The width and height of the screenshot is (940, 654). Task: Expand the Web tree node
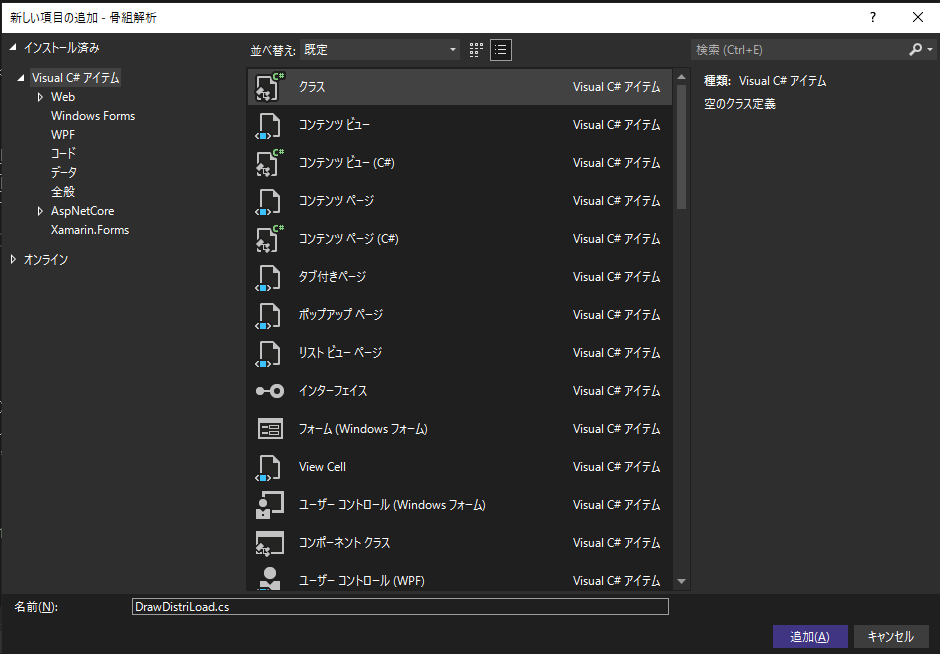coord(40,97)
